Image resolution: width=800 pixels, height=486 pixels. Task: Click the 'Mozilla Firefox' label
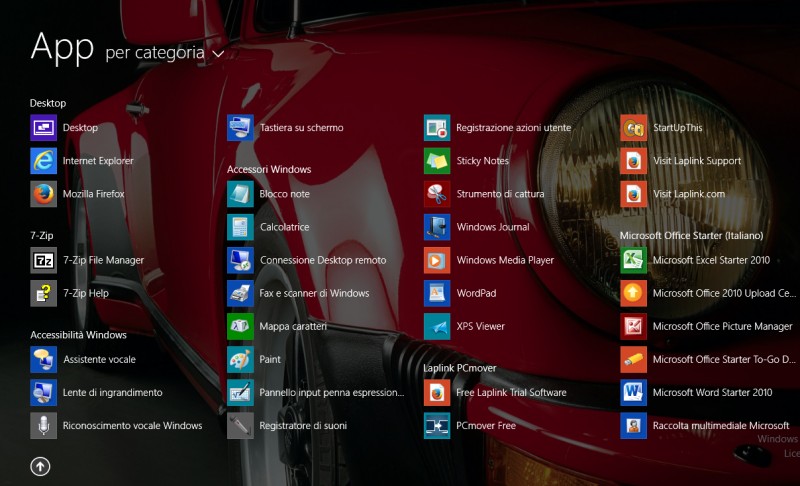pyautogui.click(x=94, y=194)
